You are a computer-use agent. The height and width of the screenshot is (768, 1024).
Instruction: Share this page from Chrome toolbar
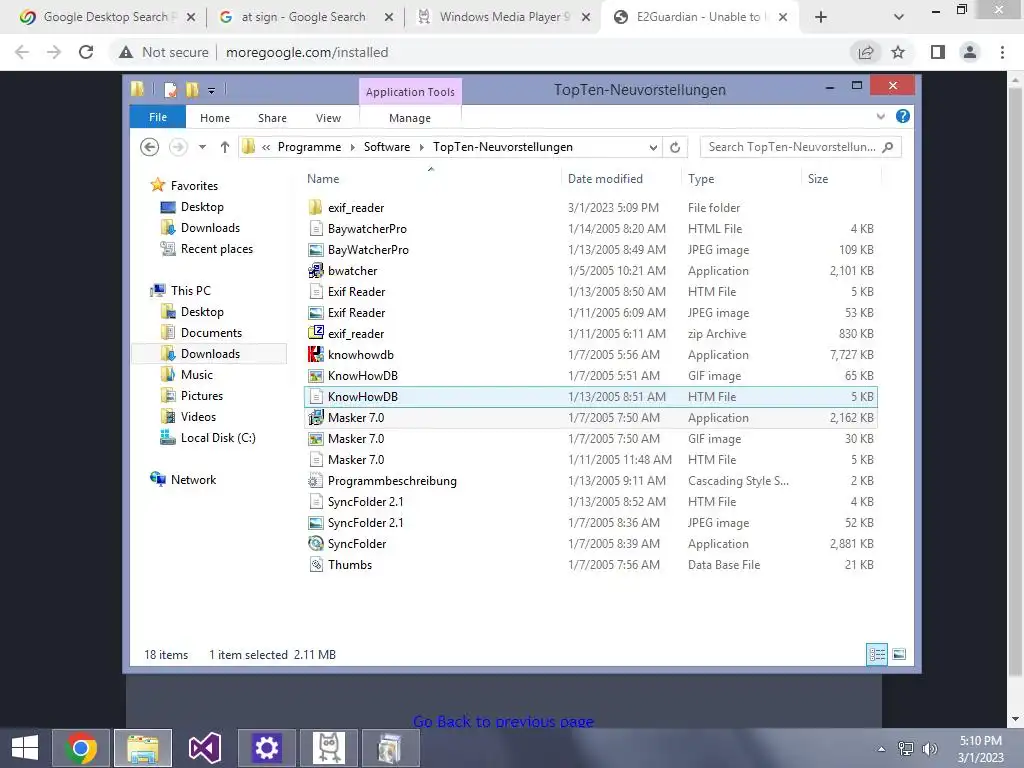865,52
